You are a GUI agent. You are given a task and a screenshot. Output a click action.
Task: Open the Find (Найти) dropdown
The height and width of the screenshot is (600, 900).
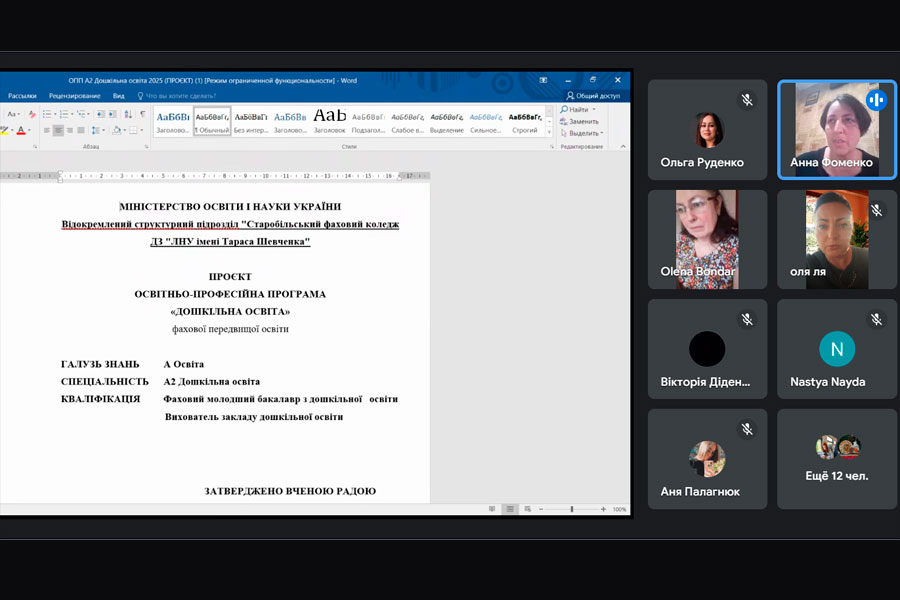point(594,109)
